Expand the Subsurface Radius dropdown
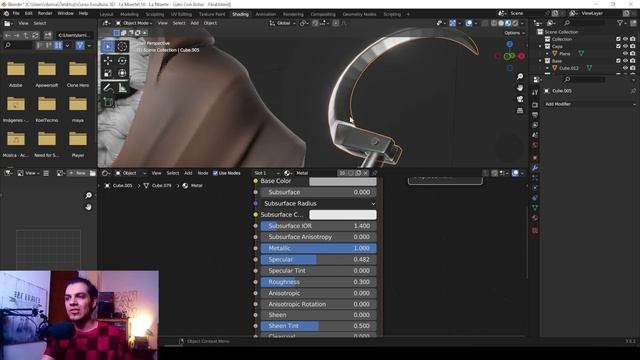Image resolution: width=640 pixels, height=360 pixels. click(x=318, y=203)
